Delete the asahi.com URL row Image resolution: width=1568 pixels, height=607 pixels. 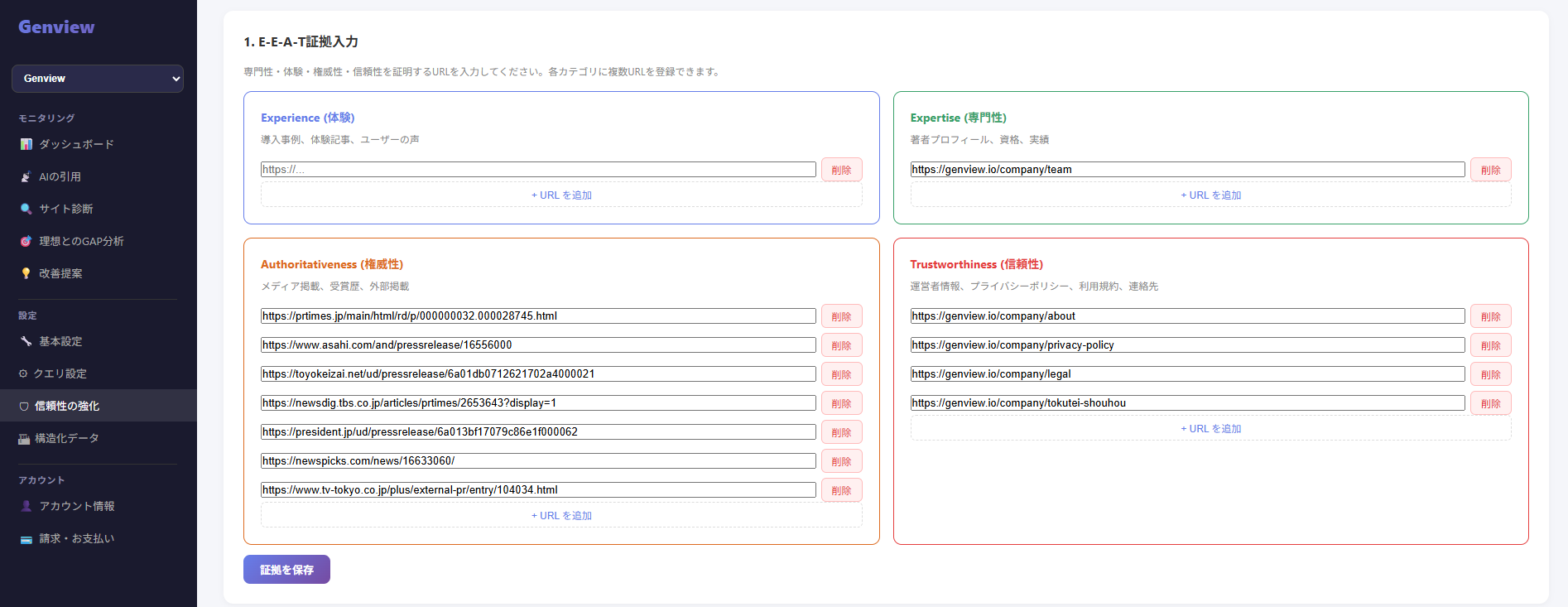pos(842,345)
